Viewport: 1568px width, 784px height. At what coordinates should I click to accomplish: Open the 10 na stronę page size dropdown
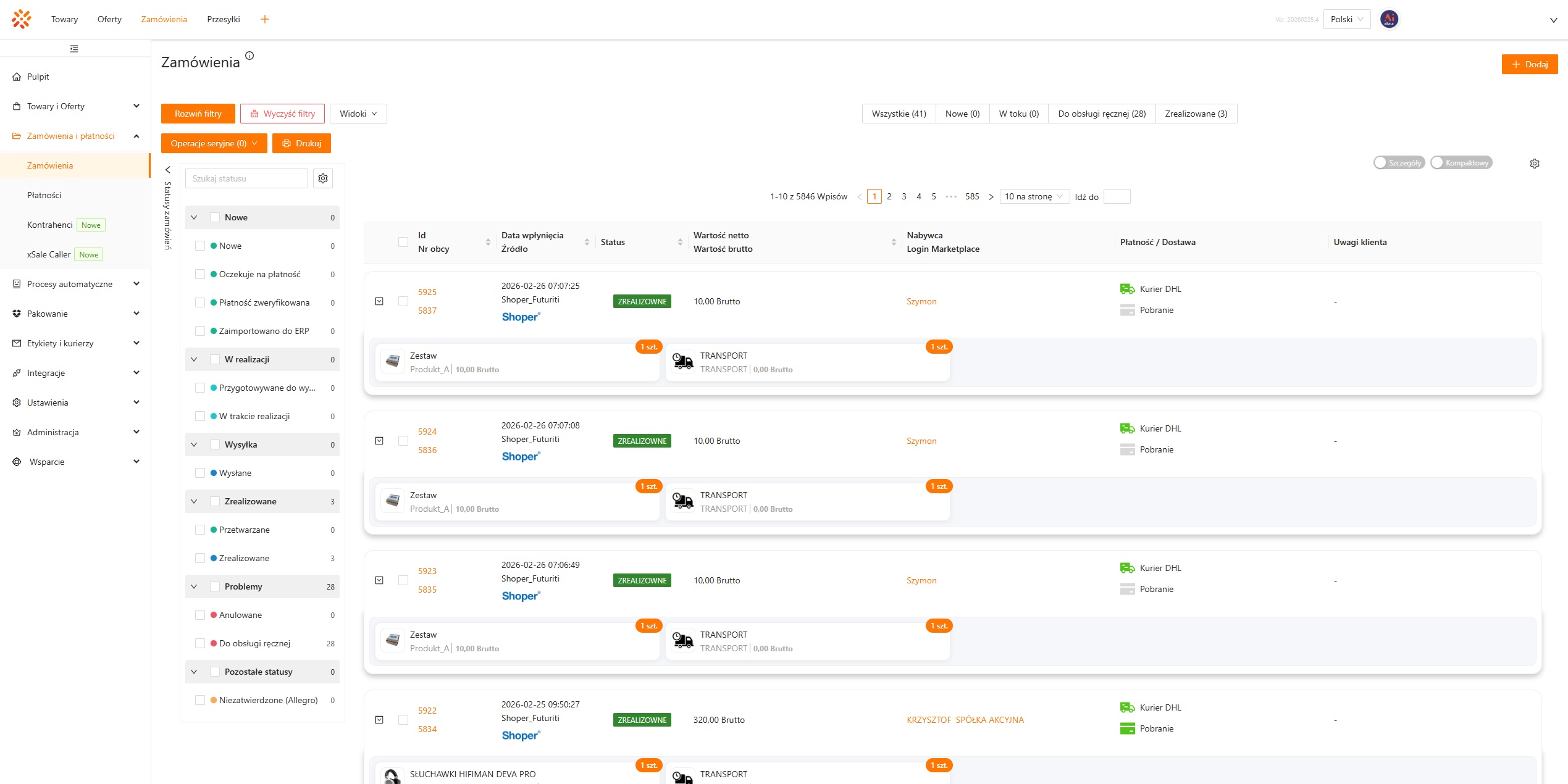[x=1034, y=197]
